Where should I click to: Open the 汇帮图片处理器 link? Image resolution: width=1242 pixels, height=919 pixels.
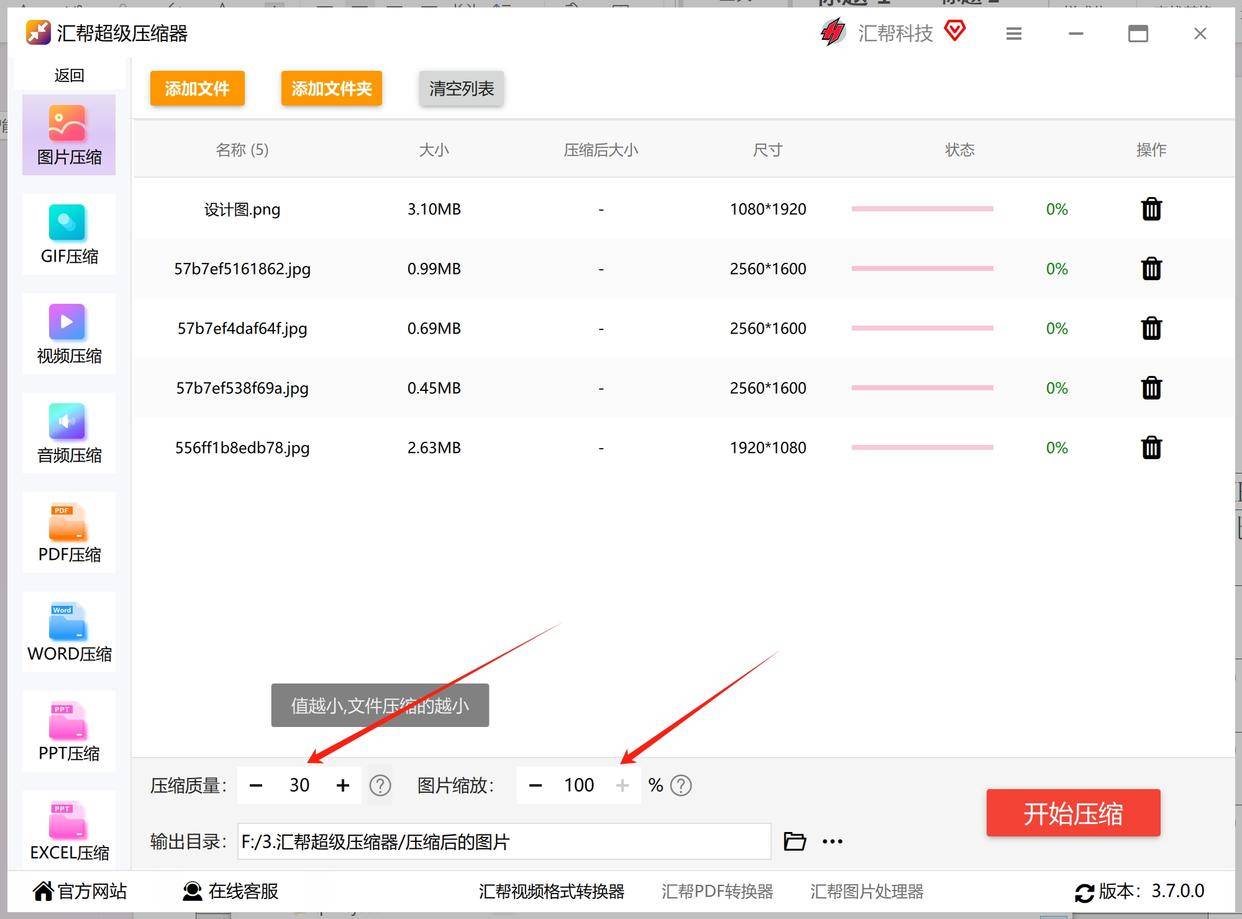coord(866,891)
